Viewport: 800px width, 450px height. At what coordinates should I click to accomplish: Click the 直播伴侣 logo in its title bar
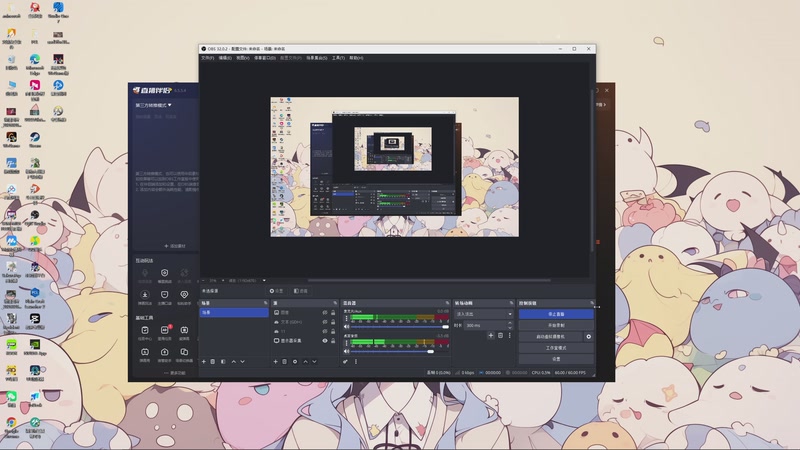(x=153, y=90)
